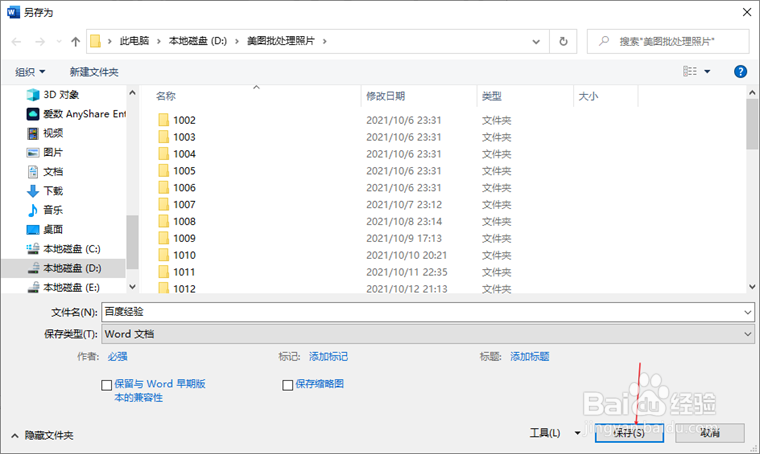Open 下载 in navigation pane
The width and height of the screenshot is (760, 454).
click(45, 191)
